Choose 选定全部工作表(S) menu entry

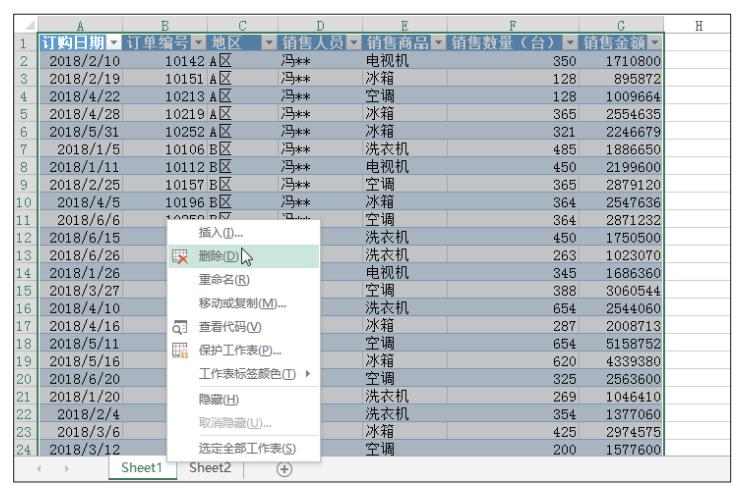click(244, 448)
